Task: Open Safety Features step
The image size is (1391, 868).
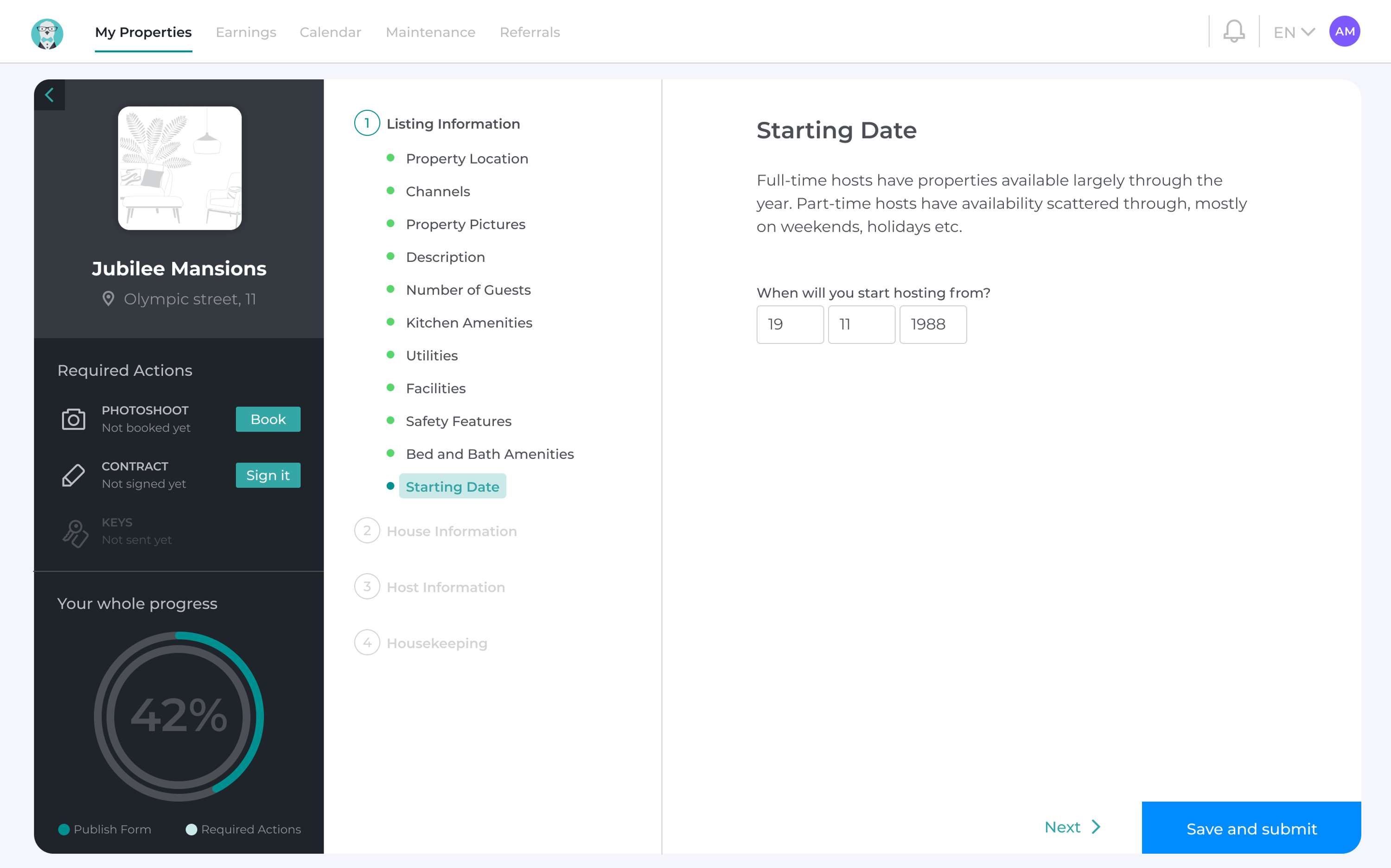Action: click(458, 421)
